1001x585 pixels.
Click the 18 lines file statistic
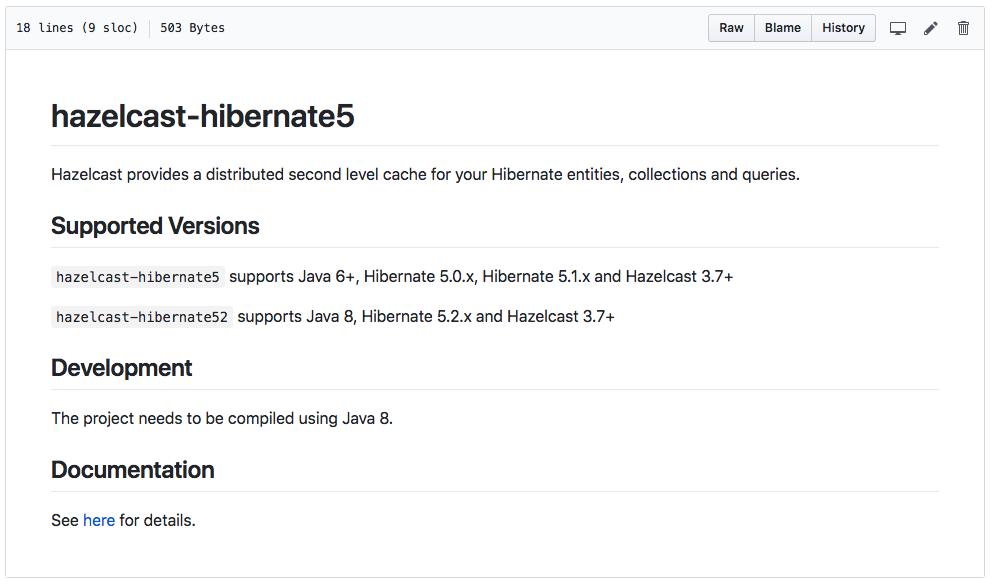(45, 28)
